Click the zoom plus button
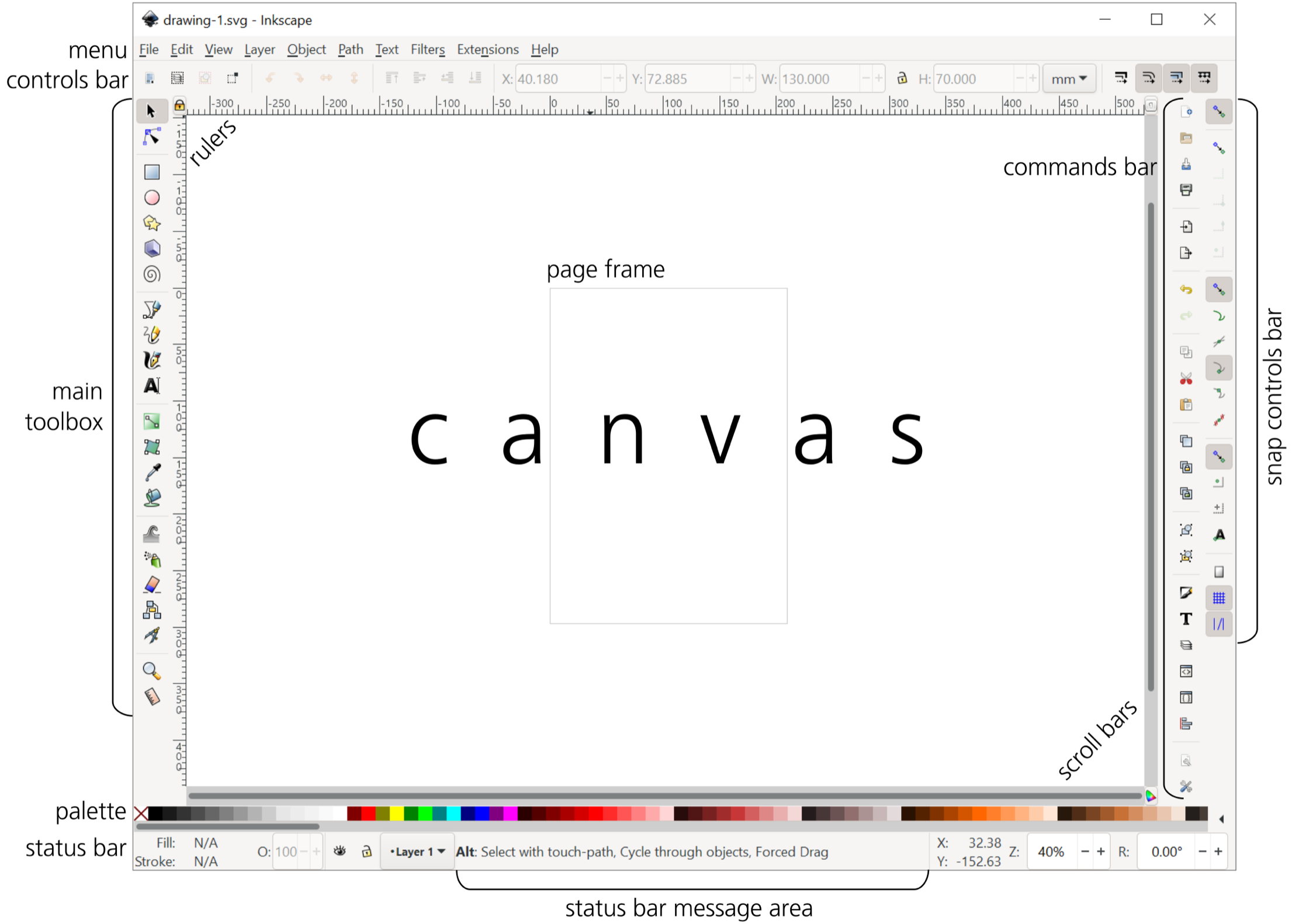The width and height of the screenshot is (1292, 924). (1101, 852)
